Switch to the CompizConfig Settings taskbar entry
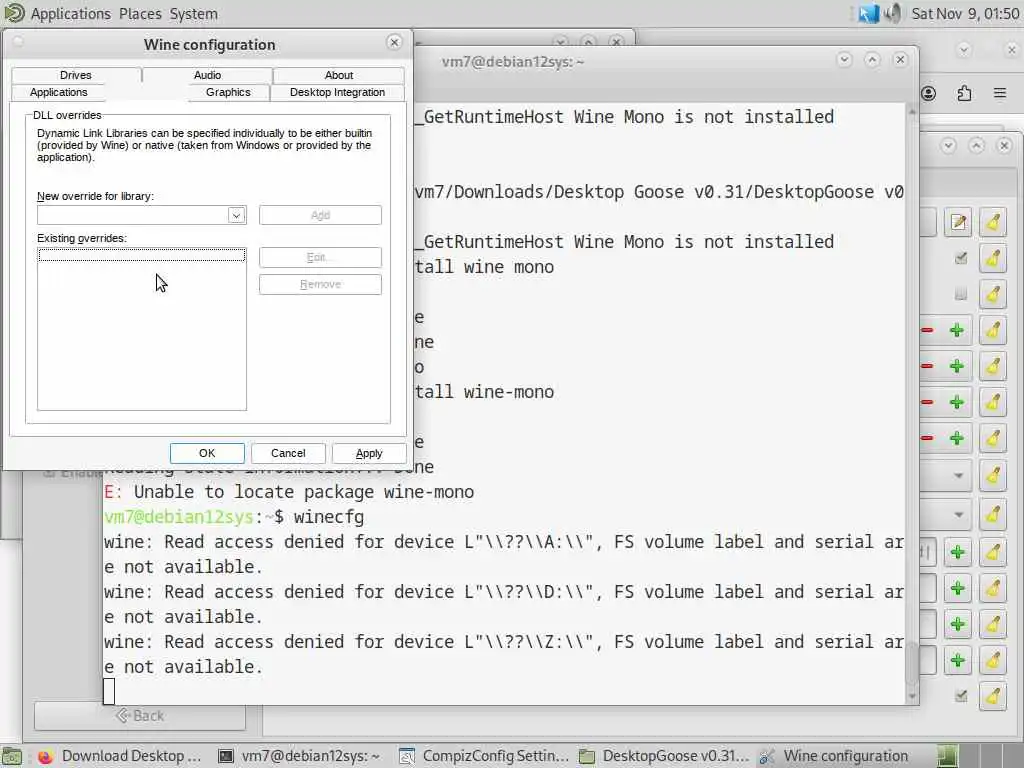The height and width of the screenshot is (768, 1024). (x=484, y=756)
